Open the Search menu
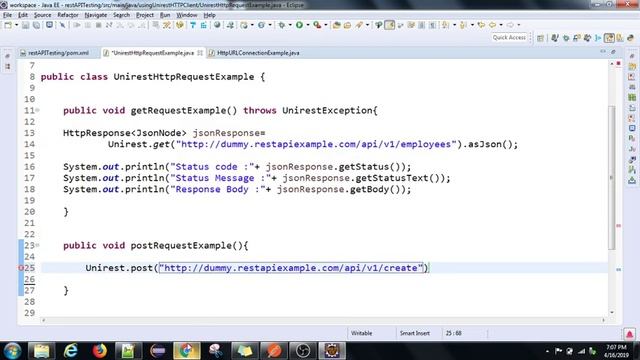 pyautogui.click(x=121, y=15)
